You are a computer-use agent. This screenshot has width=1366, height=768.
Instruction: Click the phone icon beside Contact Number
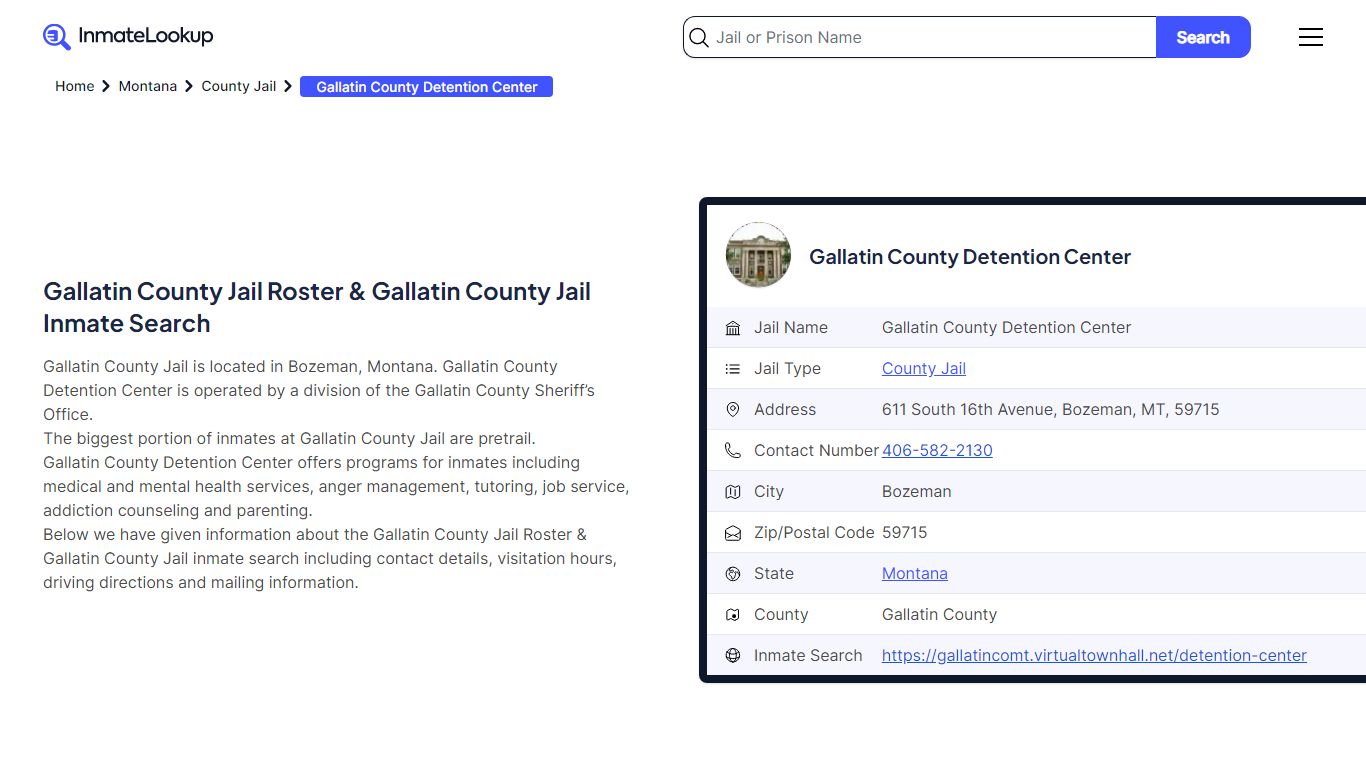[733, 451]
